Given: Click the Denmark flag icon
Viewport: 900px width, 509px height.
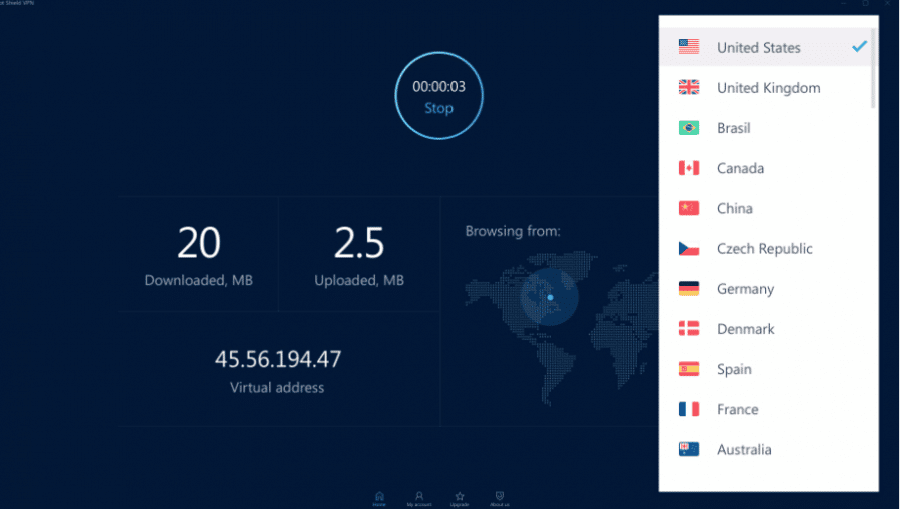Looking at the screenshot, I should click(x=689, y=329).
